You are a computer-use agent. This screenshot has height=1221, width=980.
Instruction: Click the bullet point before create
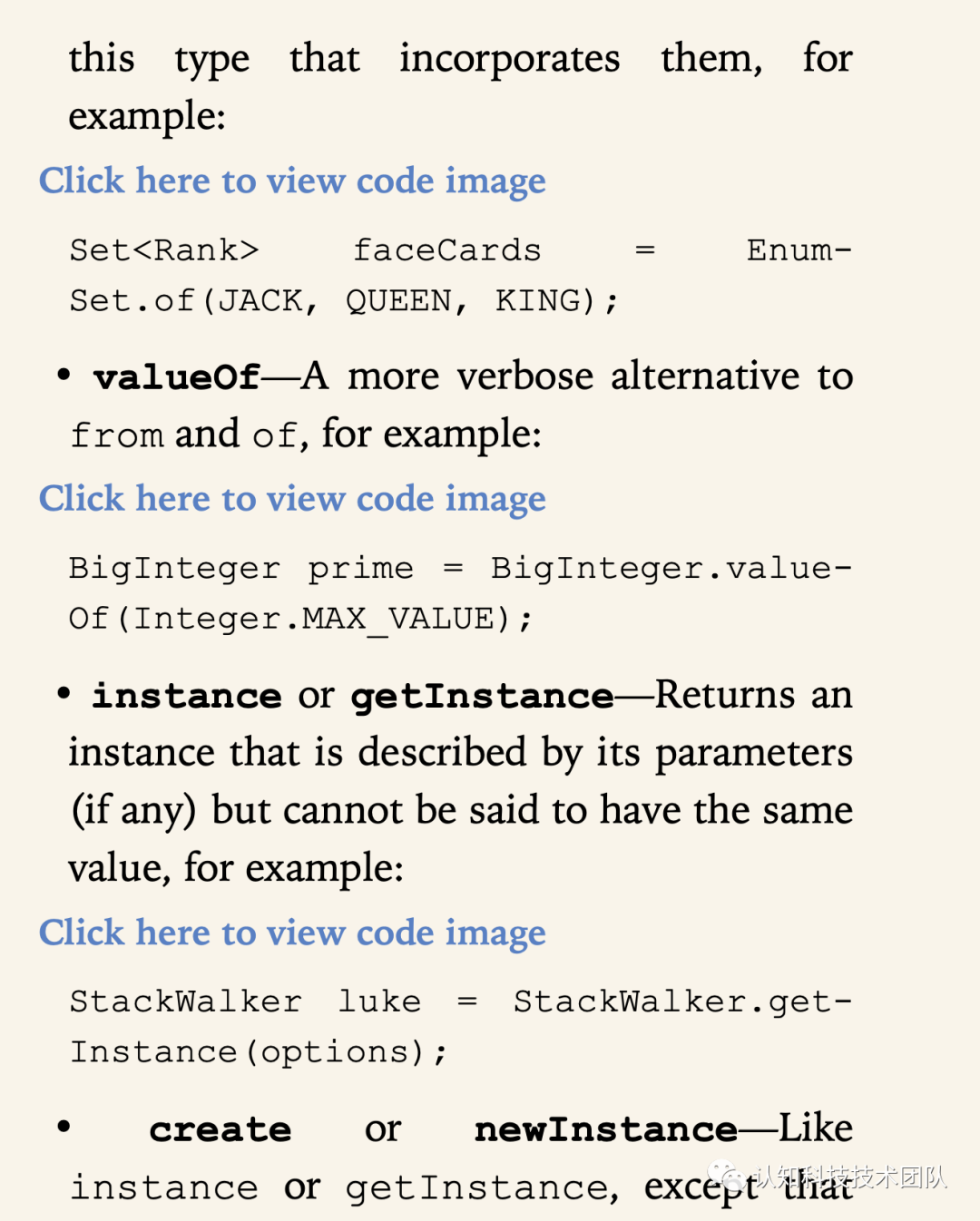(x=64, y=1127)
